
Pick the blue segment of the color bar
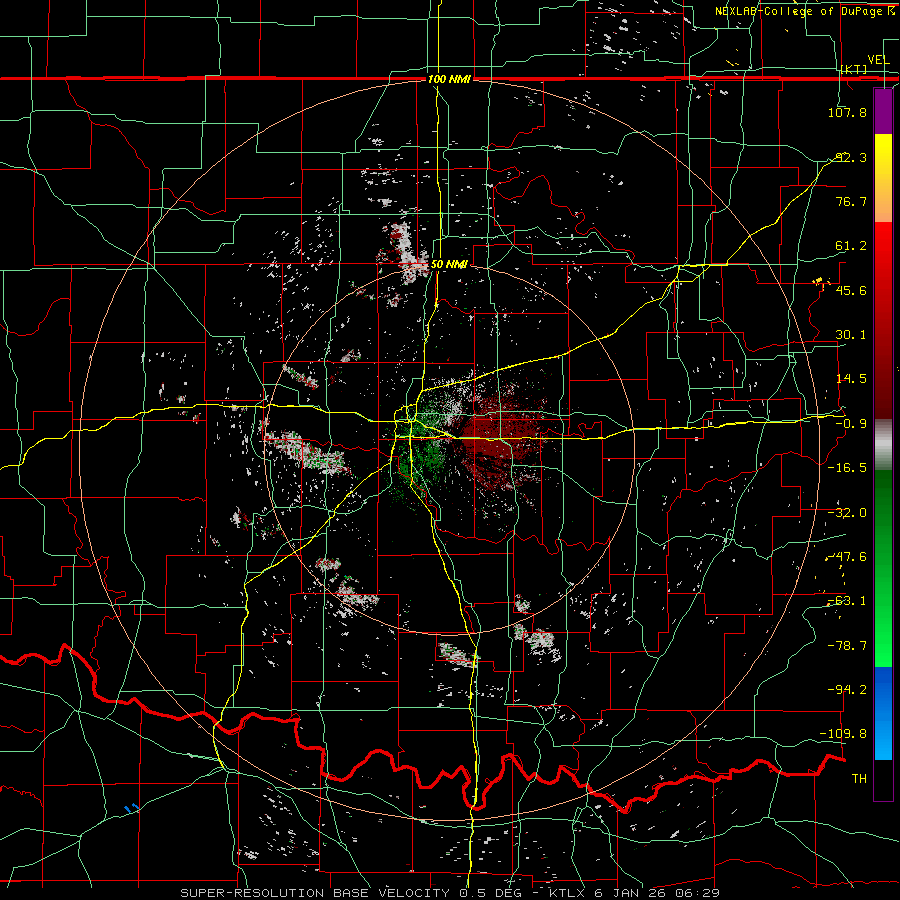point(883,713)
